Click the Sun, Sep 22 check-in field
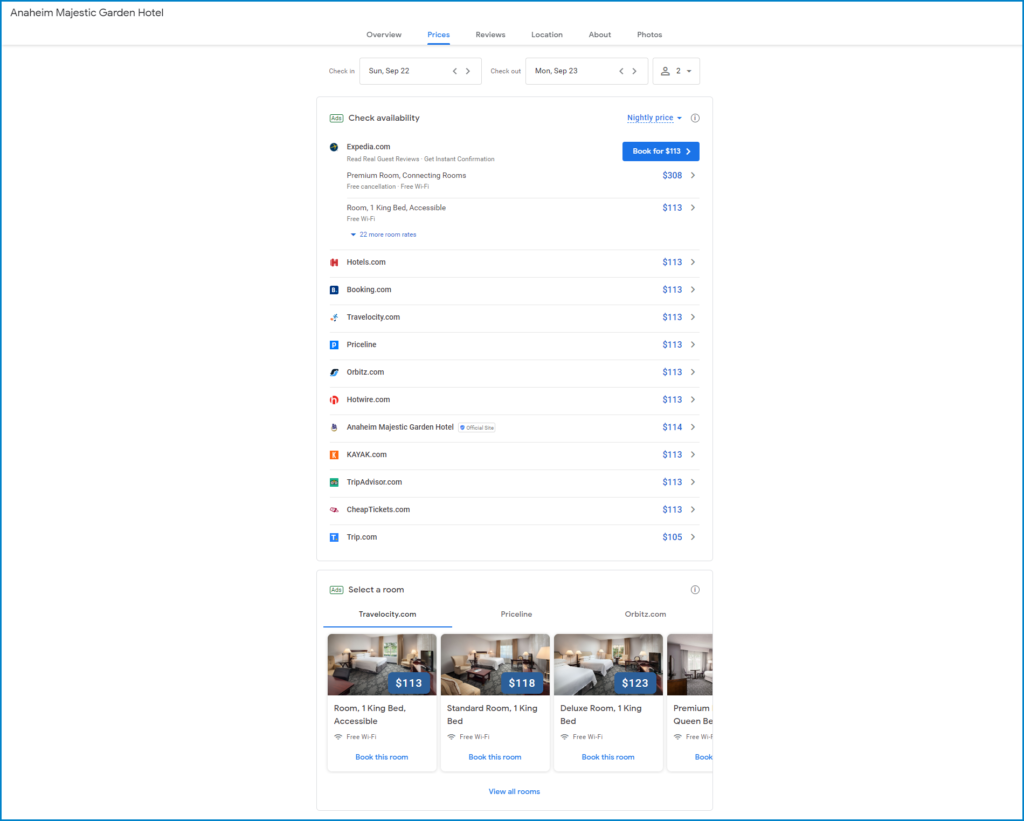Screen dimensions: 1024x821 point(420,71)
